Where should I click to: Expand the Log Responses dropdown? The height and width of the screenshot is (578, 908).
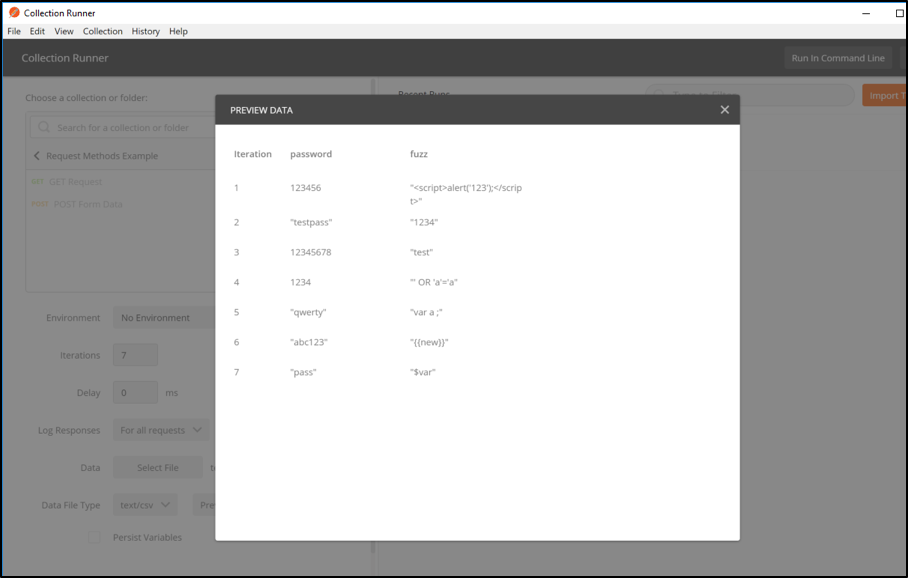click(x=161, y=430)
